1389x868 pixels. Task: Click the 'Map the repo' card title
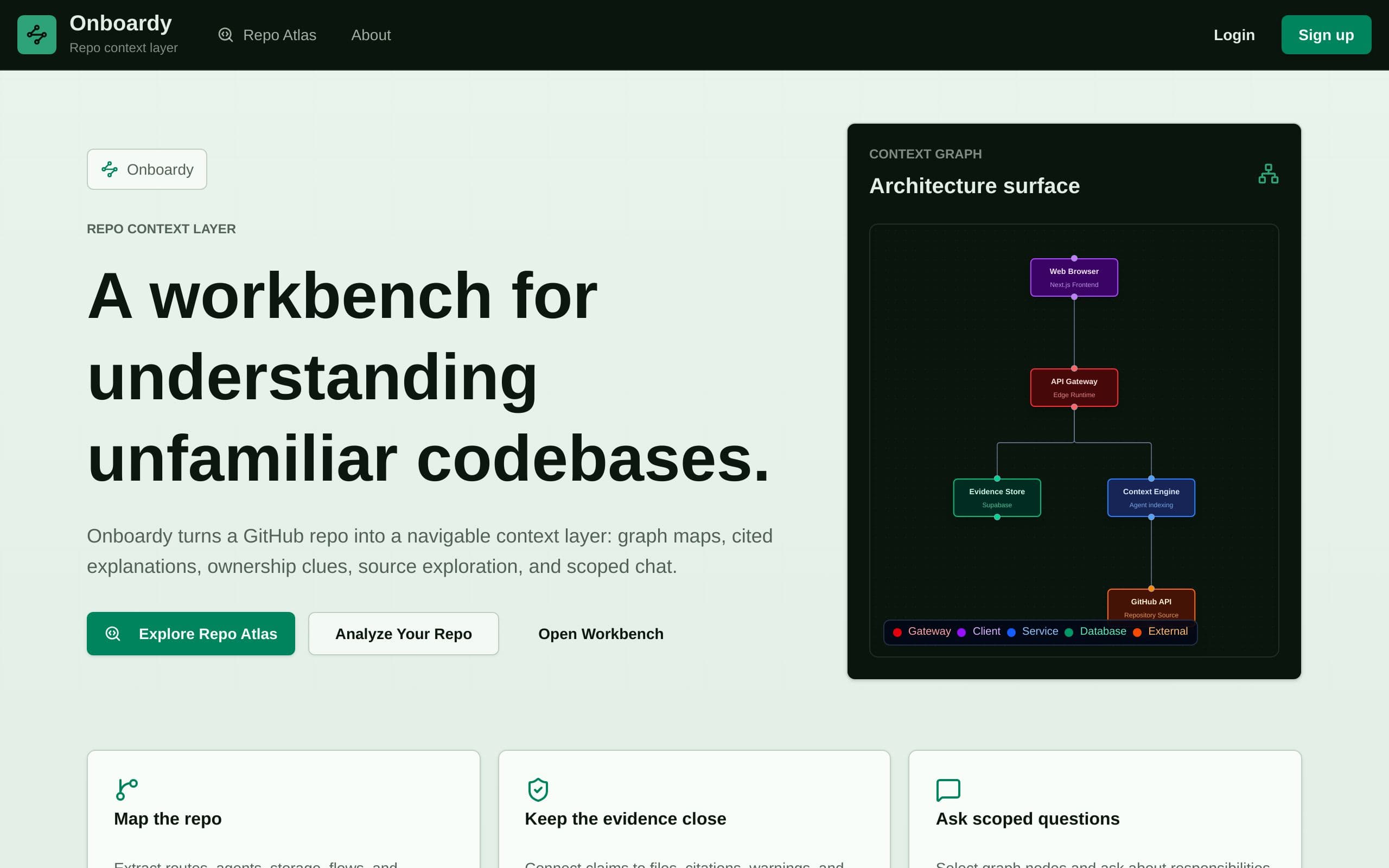click(168, 818)
